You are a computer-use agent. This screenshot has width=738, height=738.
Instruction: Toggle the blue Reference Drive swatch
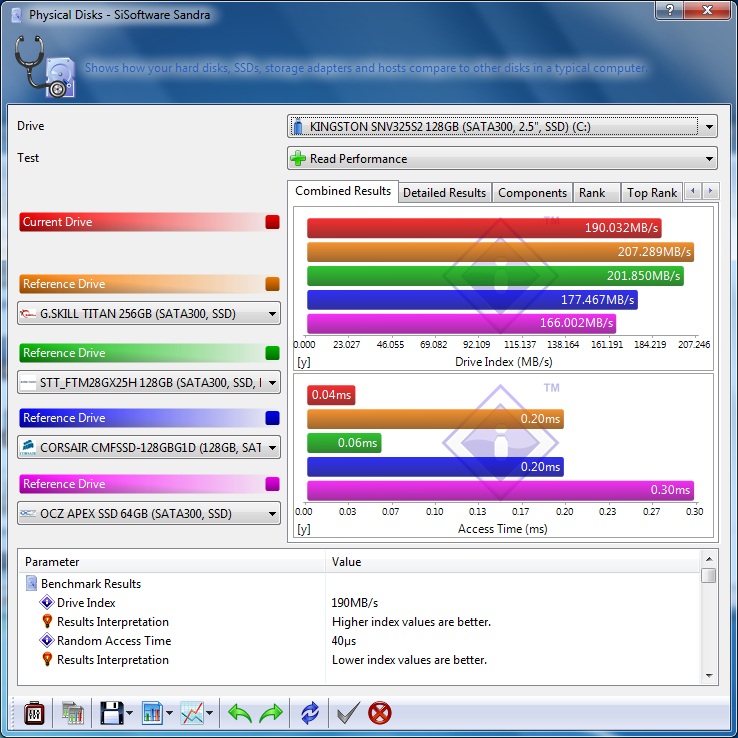[x=273, y=418]
